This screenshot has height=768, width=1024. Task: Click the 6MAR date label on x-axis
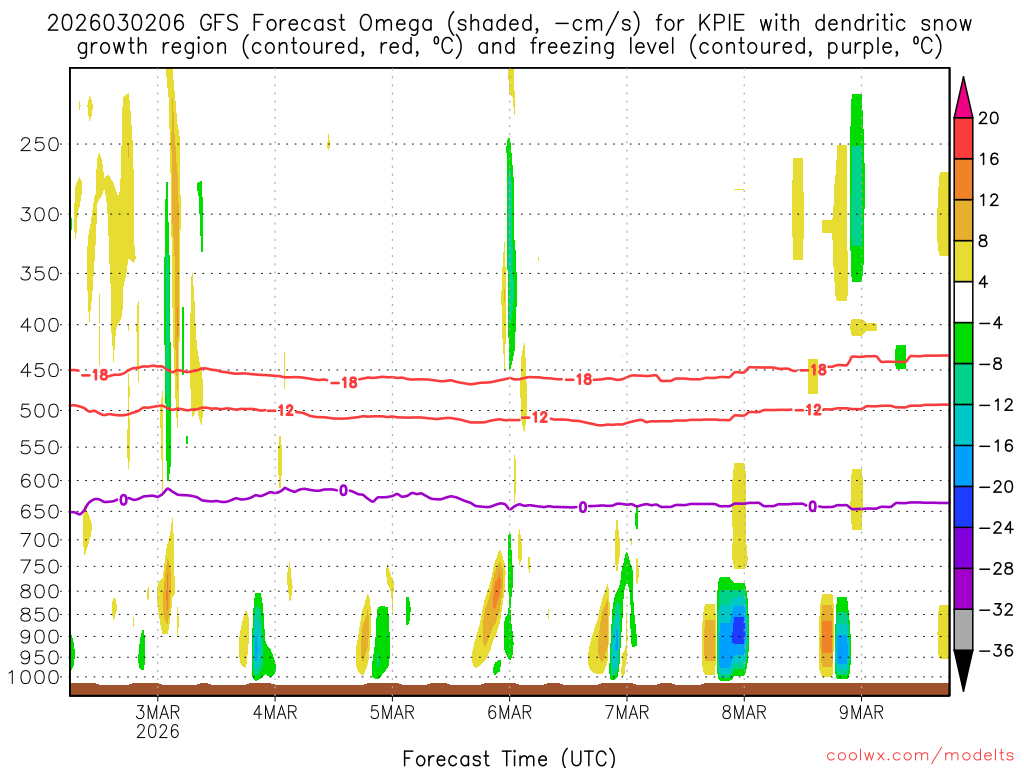509,712
